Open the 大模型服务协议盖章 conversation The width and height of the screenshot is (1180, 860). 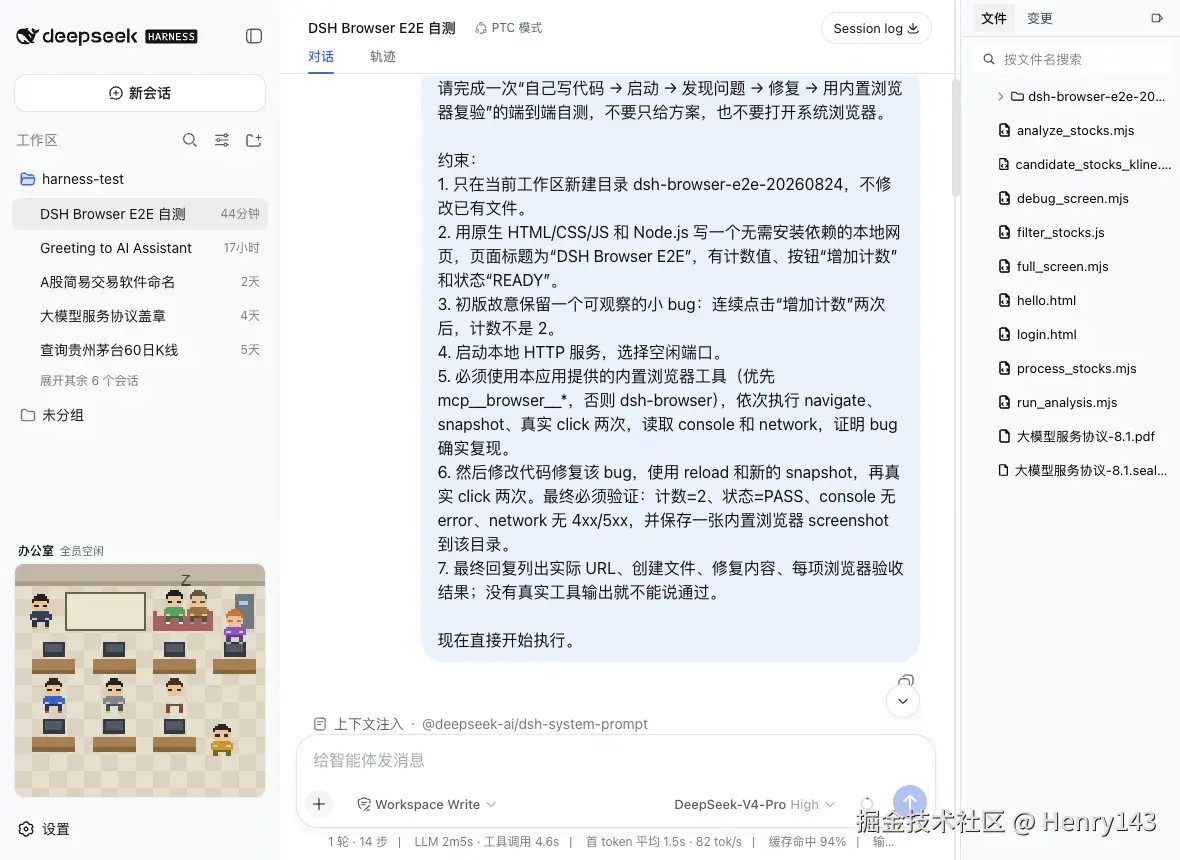[x=140, y=315]
